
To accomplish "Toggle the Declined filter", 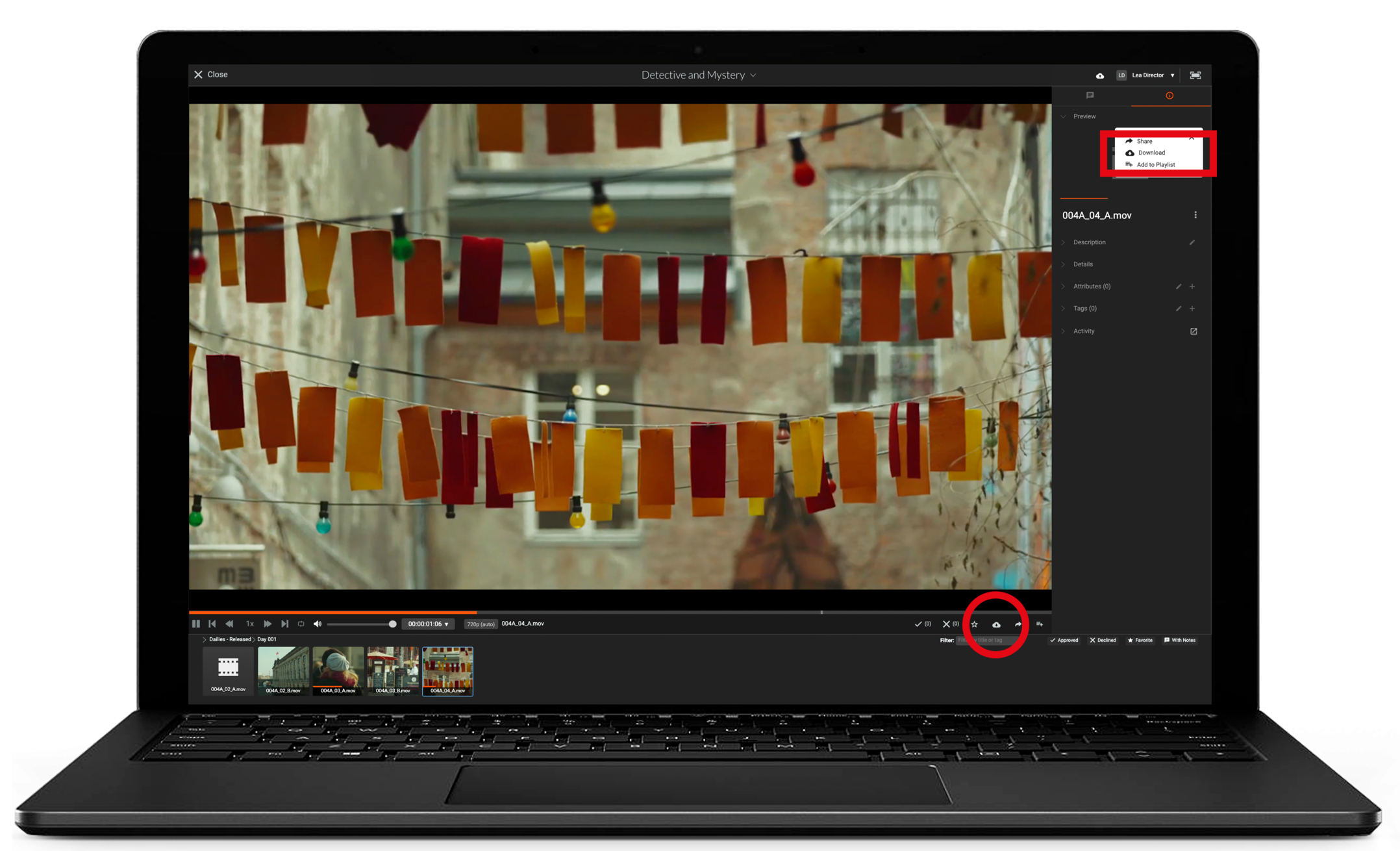I will tap(1103, 640).
